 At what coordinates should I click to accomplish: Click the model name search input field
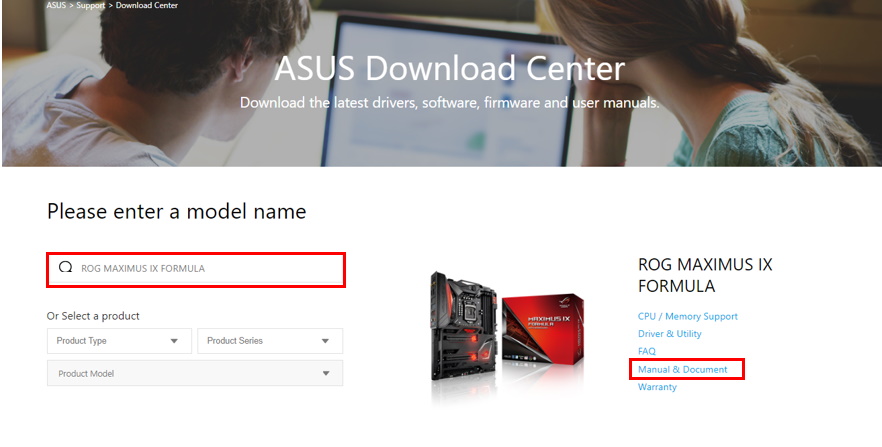(196, 269)
